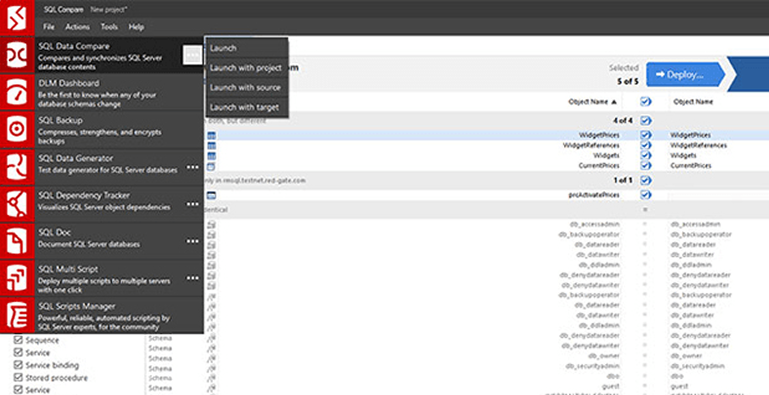Image resolution: width=769 pixels, height=395 pixels.
Task: Open the SQL Doc icon
Action: [x=17, y=241]
